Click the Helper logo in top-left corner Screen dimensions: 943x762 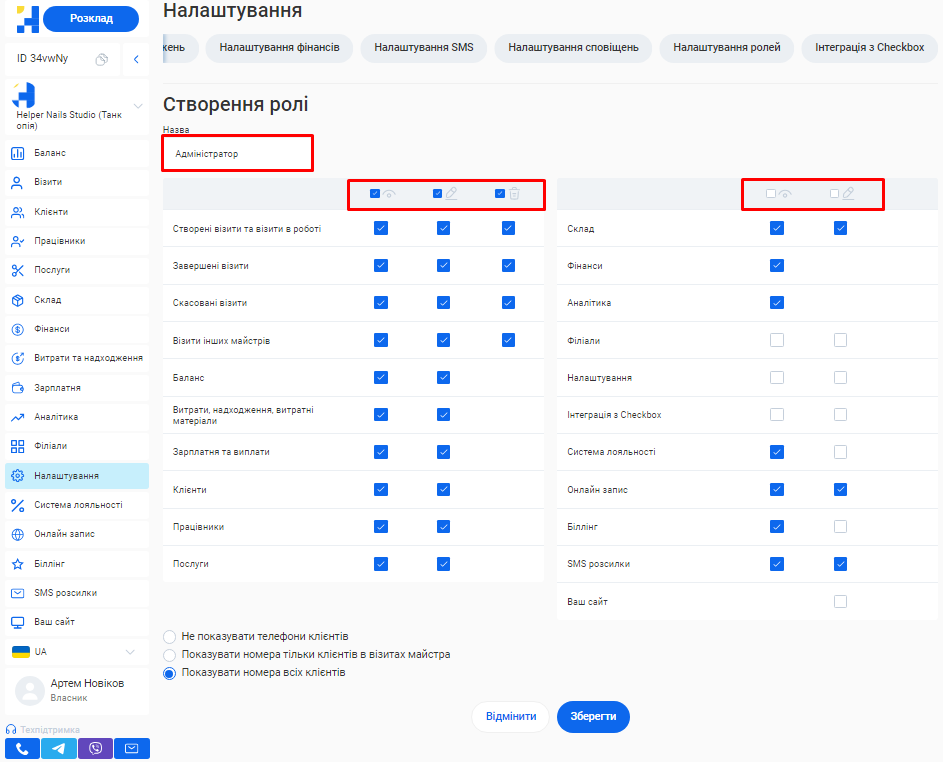point(28,19)
